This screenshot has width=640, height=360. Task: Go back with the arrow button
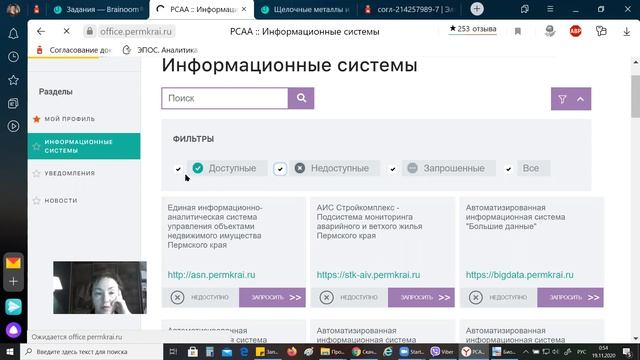click(x=41, y=31)
